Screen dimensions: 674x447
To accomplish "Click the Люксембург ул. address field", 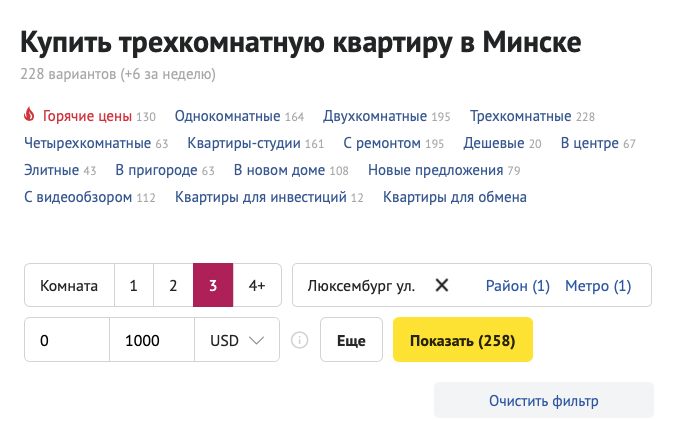I will tap(361, 286).
